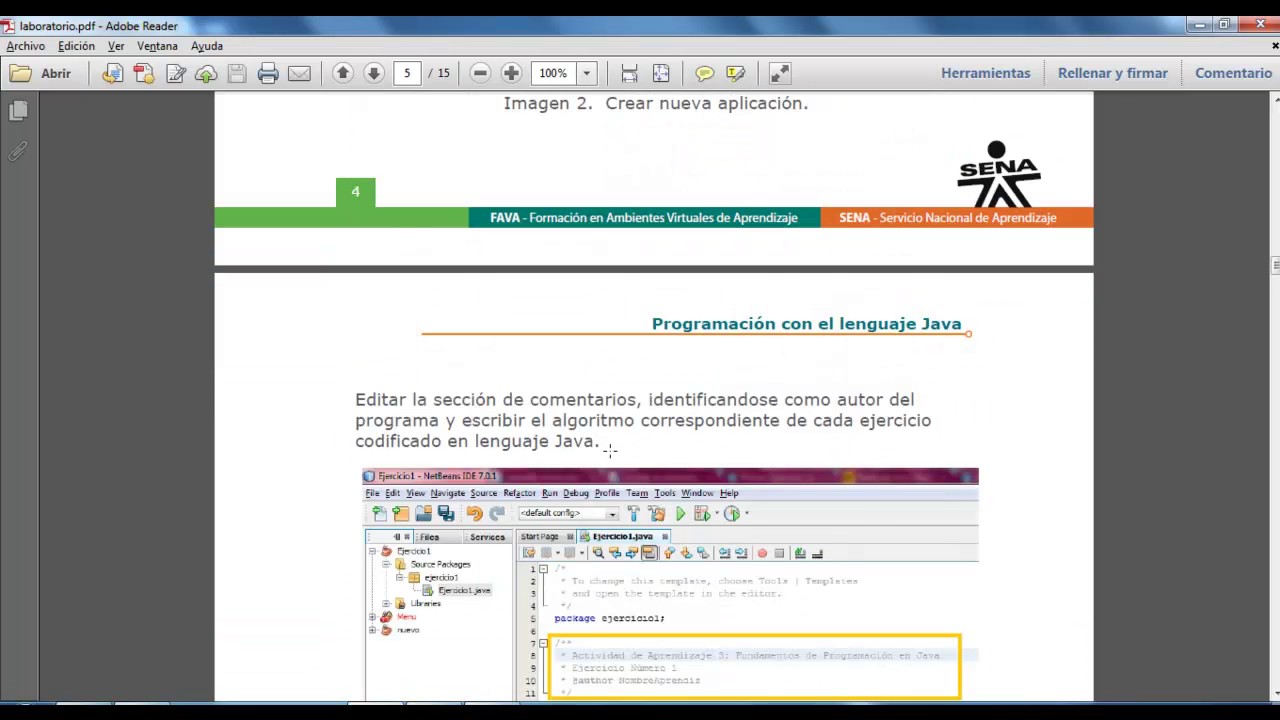Viewport: 1280px width, 720px height.
Task: Print the document using printer icon
Action: (x=268, y=73)
